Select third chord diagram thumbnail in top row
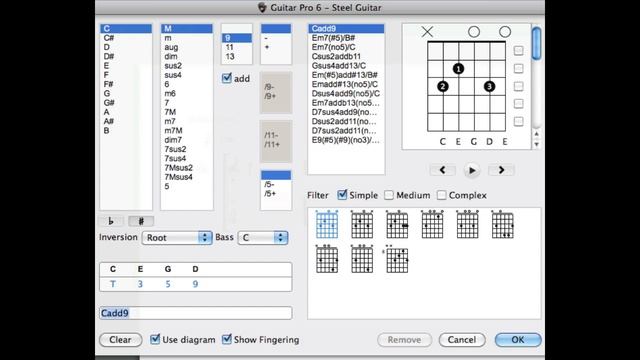Screen dimensions: 640x360 pos(397,224)
